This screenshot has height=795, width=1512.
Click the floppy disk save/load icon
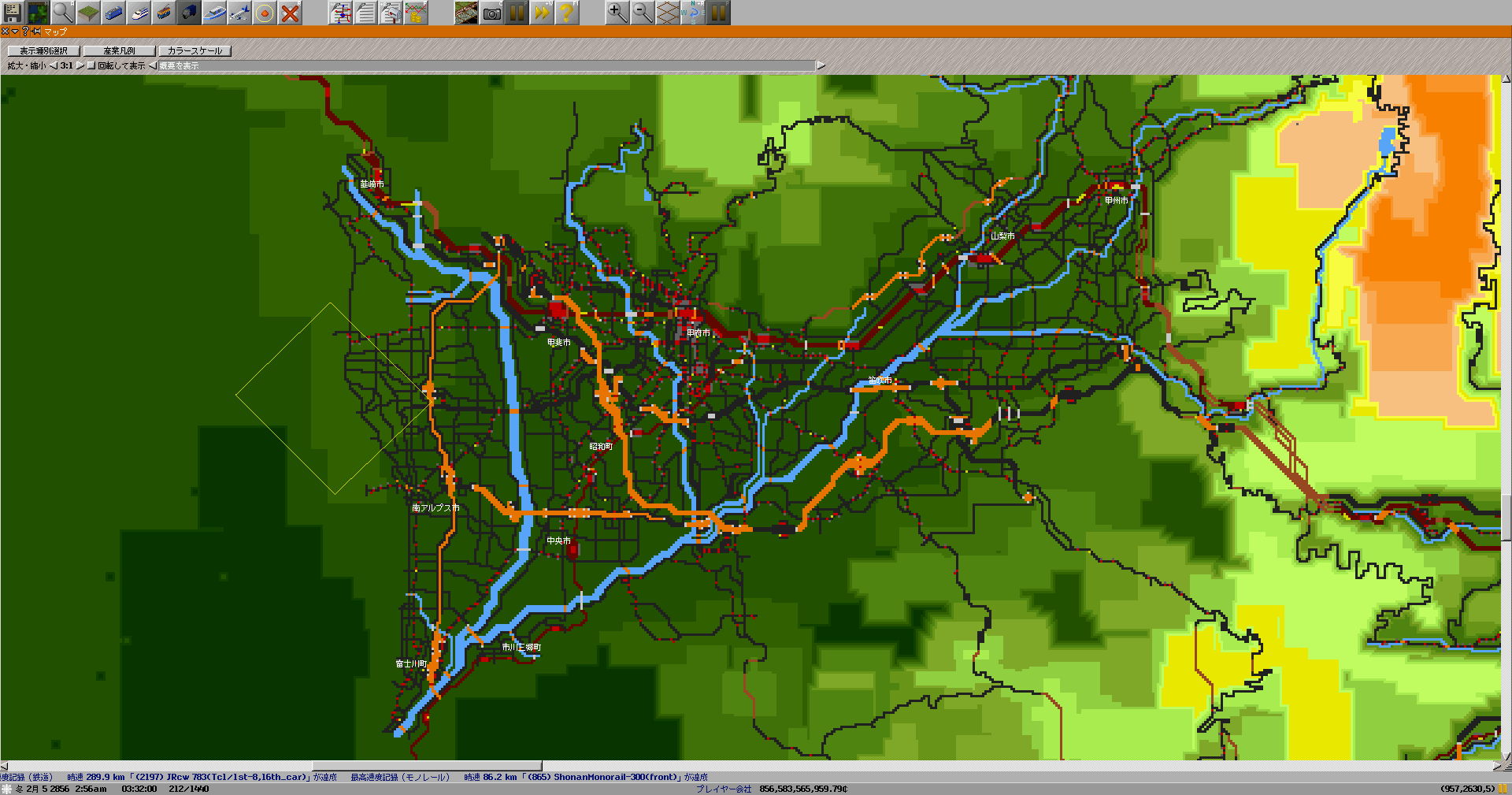(13, 13)
